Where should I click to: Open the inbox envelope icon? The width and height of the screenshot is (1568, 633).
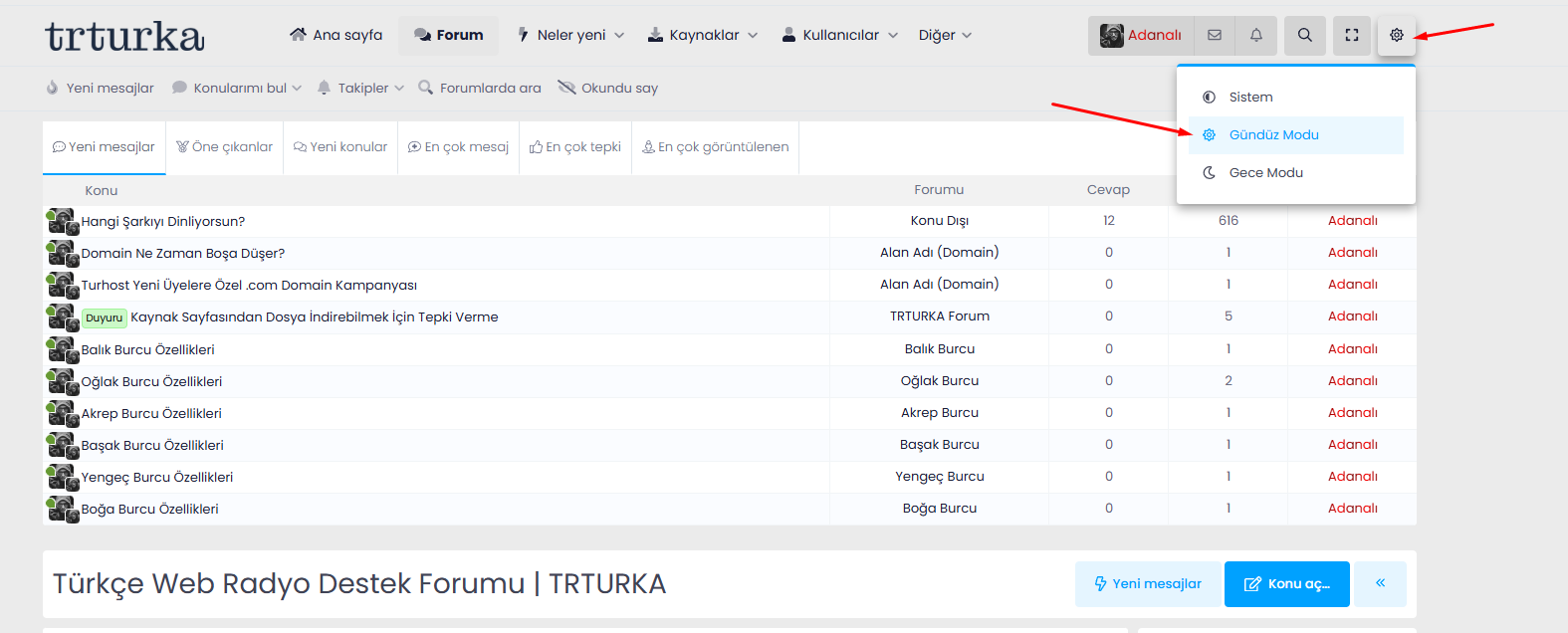click(1215, 35)
